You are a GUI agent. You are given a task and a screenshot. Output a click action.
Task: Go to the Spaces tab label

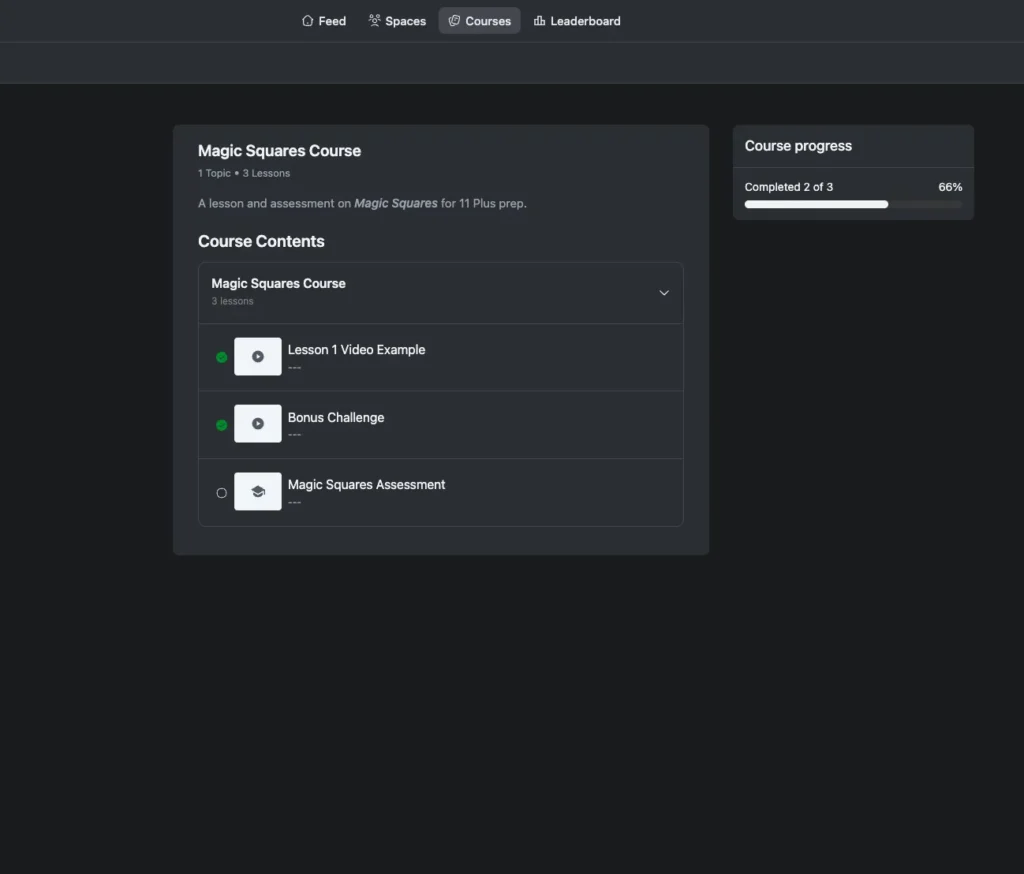tap(405, 21)
